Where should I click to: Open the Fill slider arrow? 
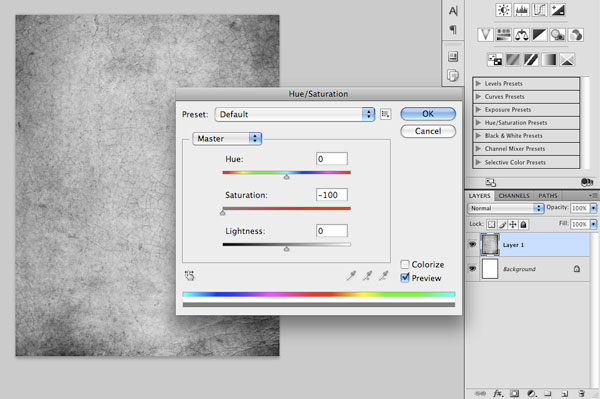(593, 224)
